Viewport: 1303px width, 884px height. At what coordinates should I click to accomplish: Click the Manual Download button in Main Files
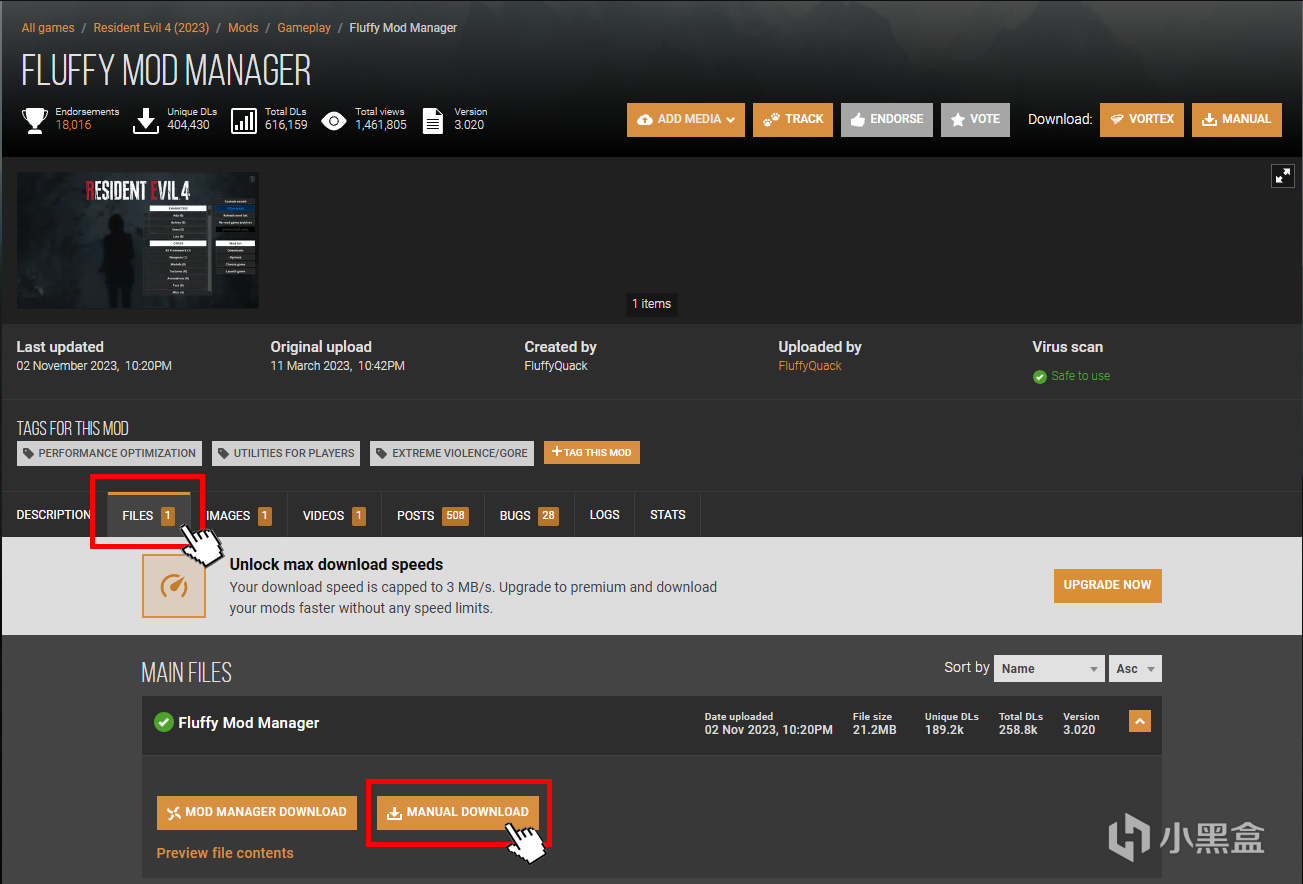click(x=458, y=812)
